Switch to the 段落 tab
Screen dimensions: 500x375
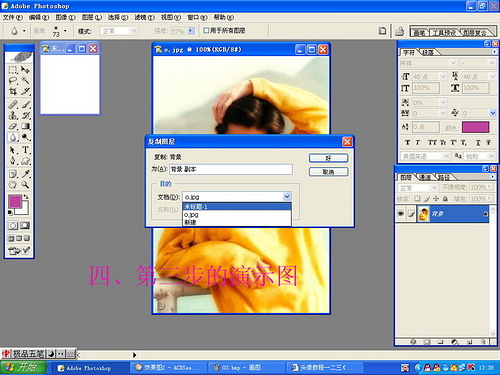[x=428, y=52]
